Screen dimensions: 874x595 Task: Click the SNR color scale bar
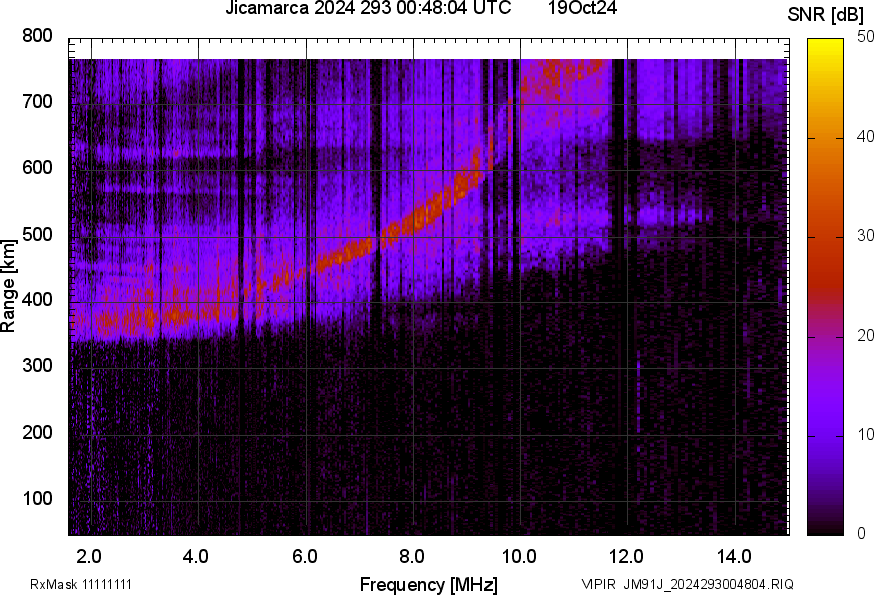(825, 287)
